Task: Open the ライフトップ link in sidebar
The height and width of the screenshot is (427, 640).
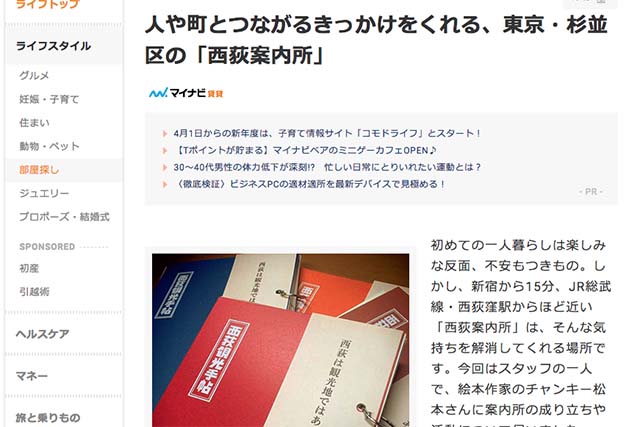Action: coord(47,4)
